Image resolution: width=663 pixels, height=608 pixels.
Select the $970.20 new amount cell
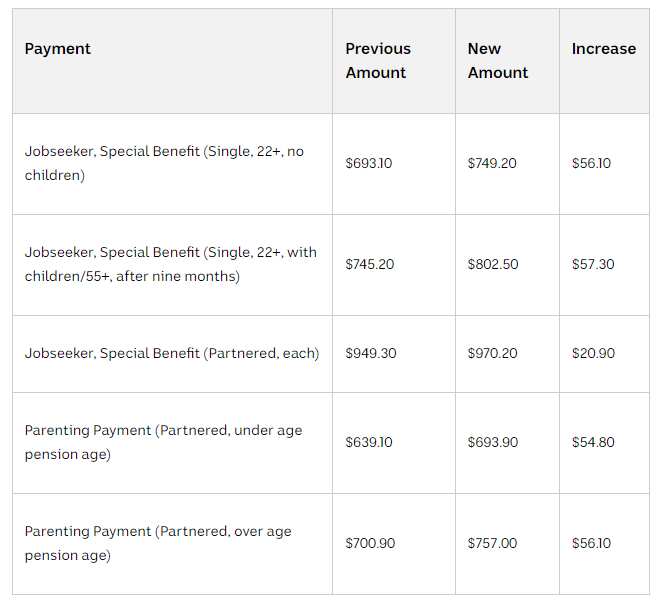[493, 354]
